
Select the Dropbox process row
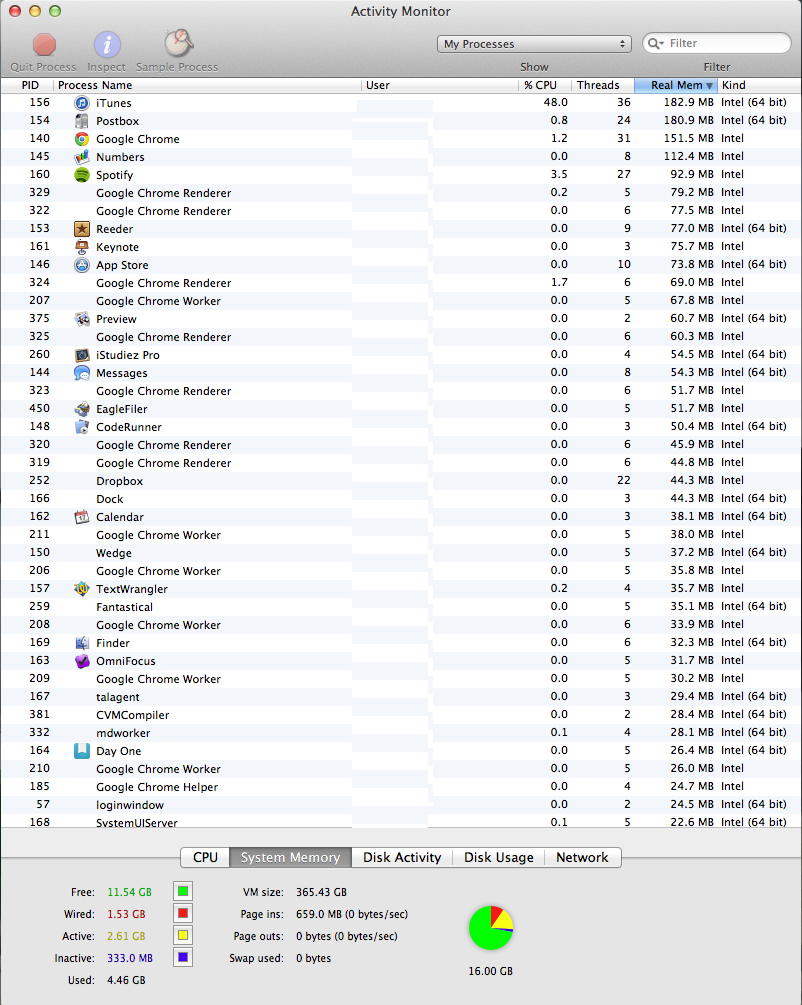click(x=401, y=481)
